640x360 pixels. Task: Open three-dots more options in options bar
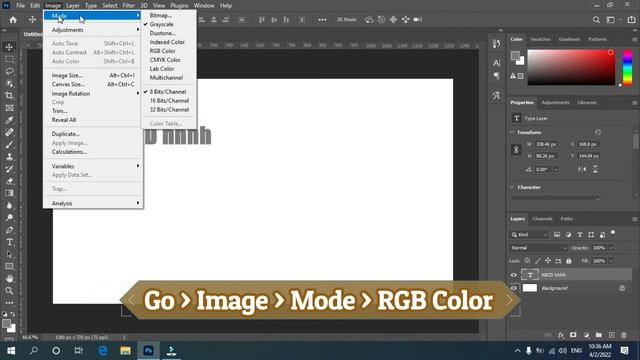point(322,20)
